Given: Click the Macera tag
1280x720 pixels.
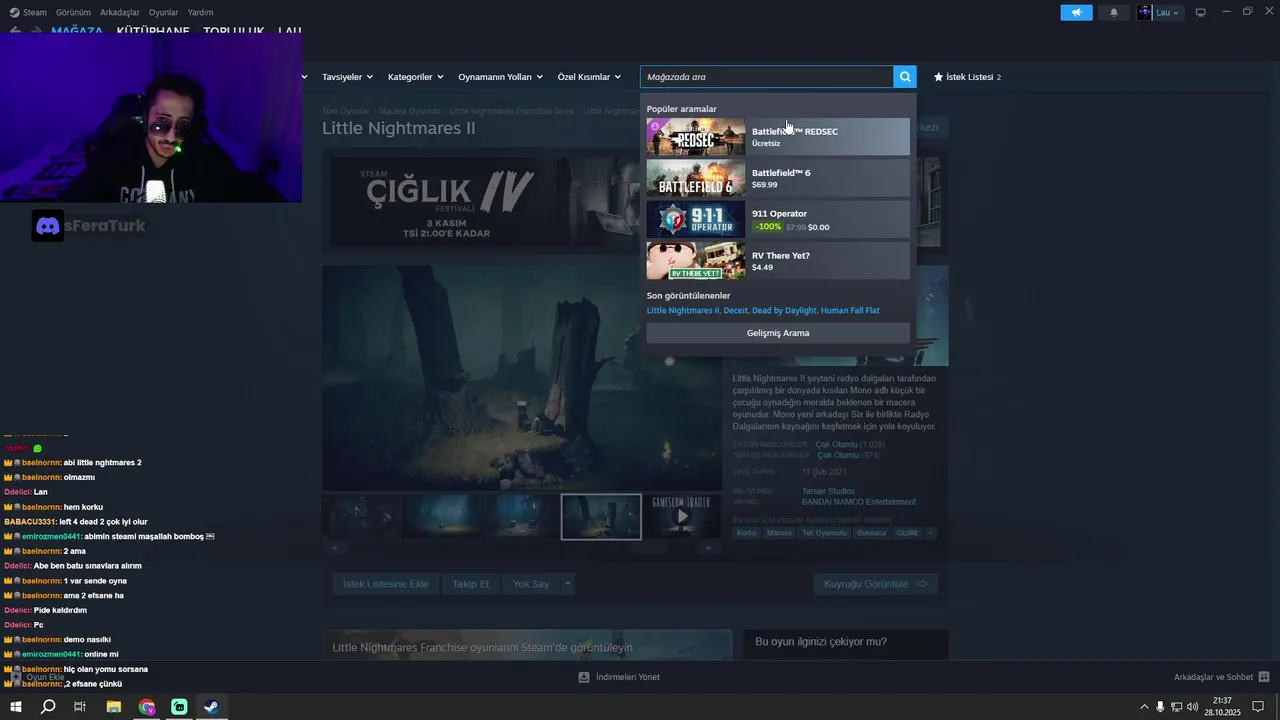Looking at the screenshot, I should click(779, 533).
